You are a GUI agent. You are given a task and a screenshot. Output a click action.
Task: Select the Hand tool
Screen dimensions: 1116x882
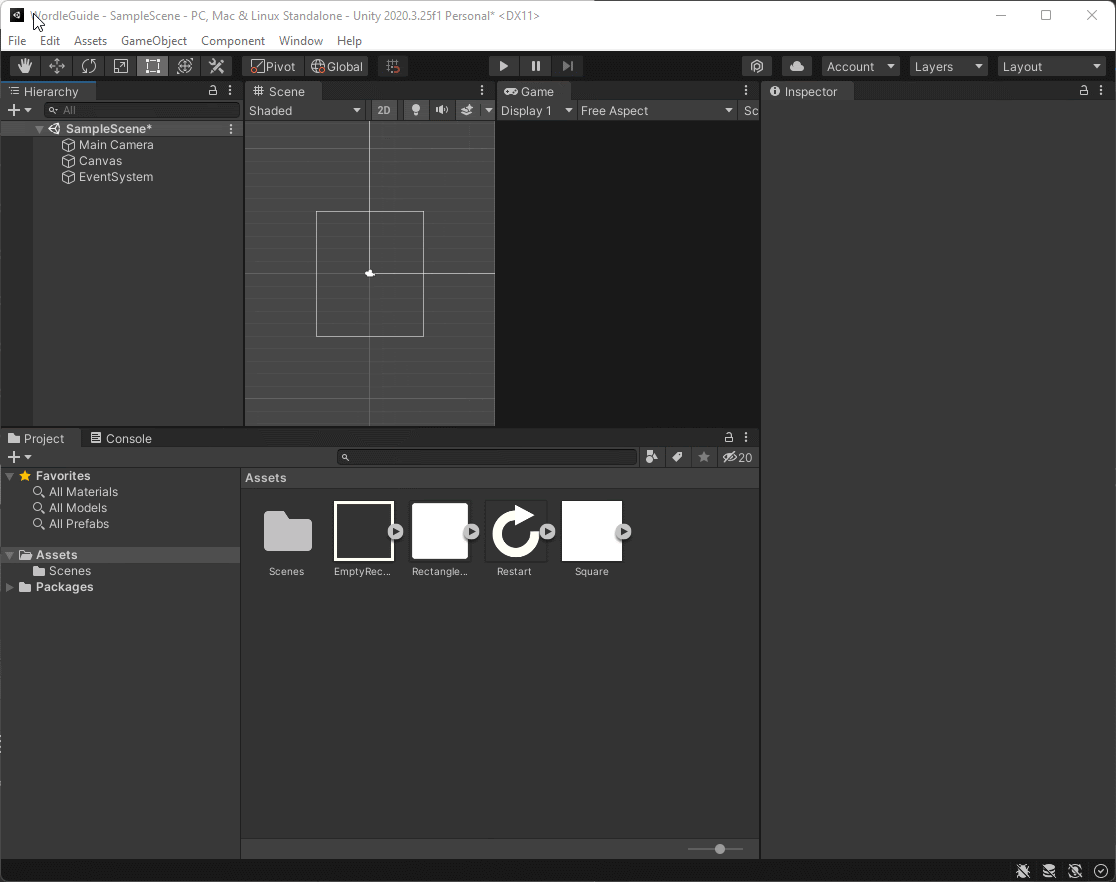pyautogui.click(x=25, y=66)
